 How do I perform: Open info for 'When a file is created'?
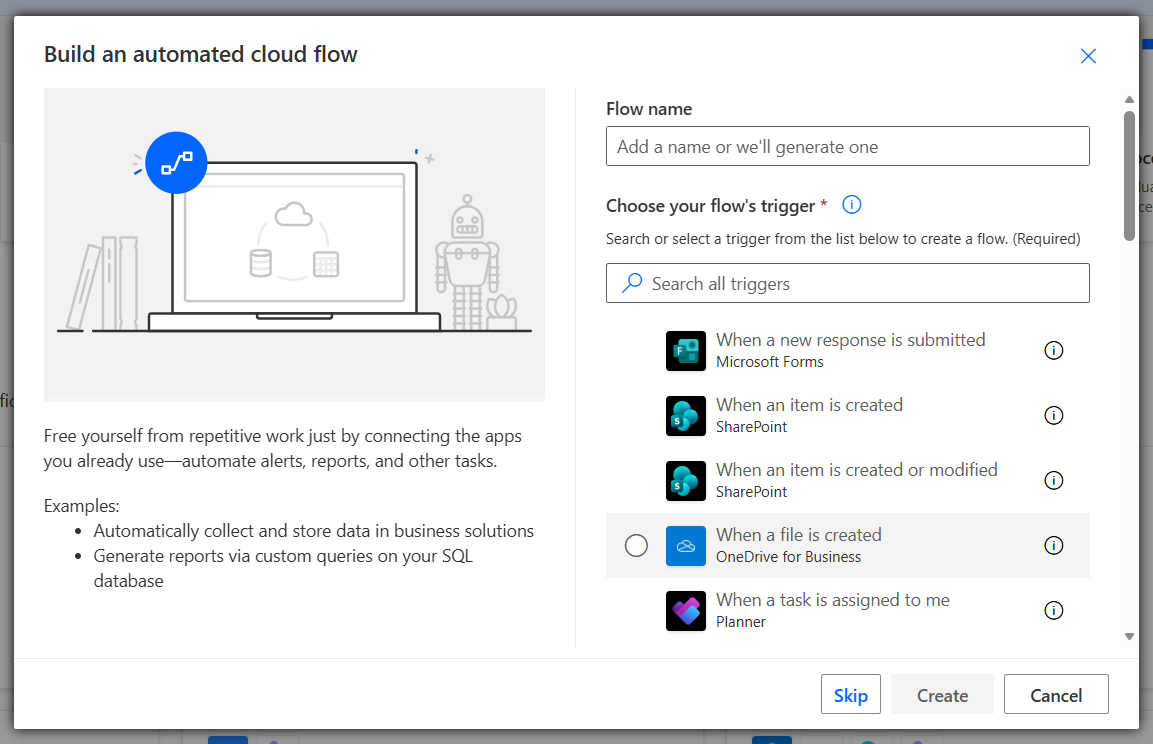(x=1054, y=546)
